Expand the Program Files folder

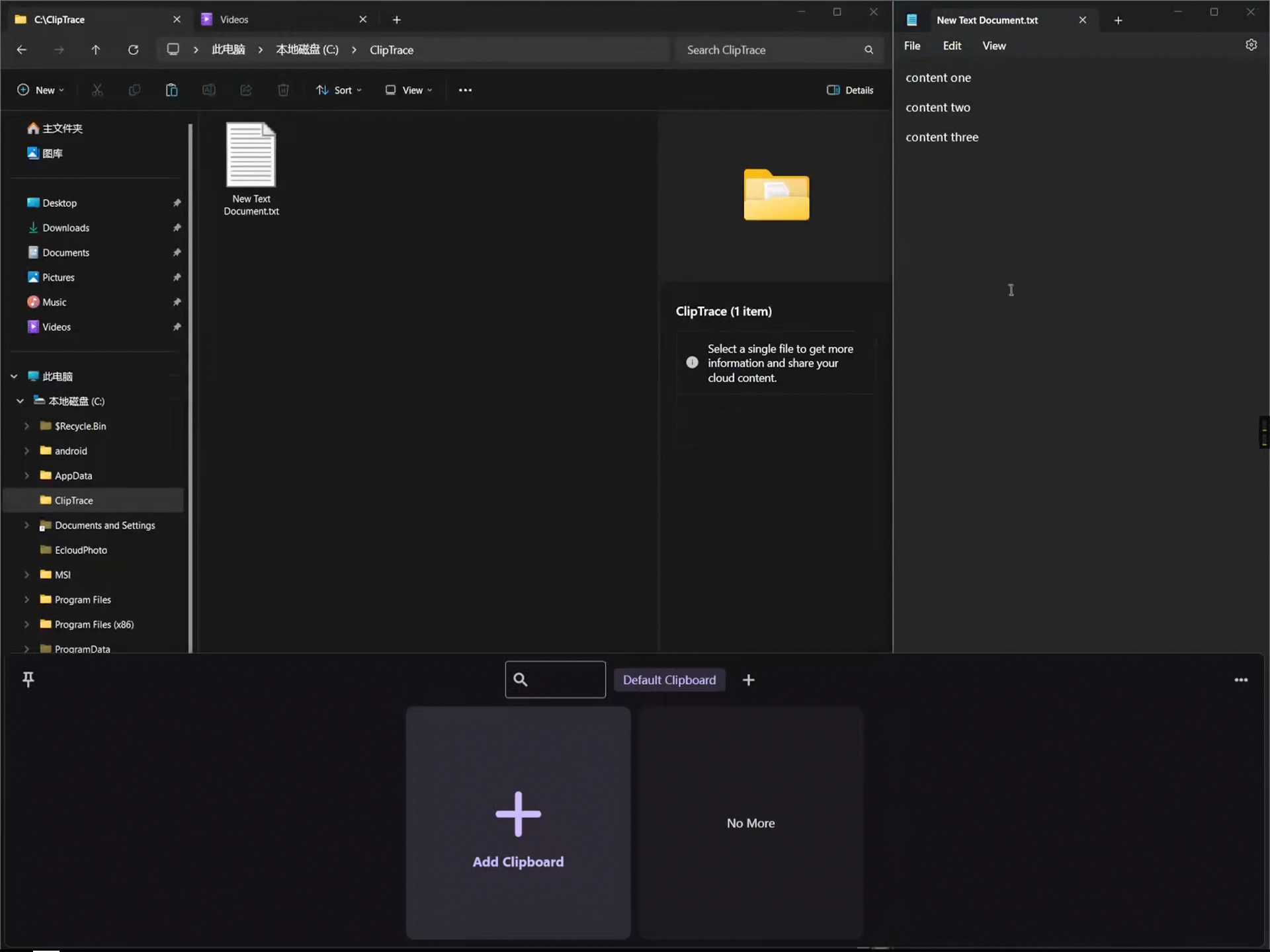[26, 600]
